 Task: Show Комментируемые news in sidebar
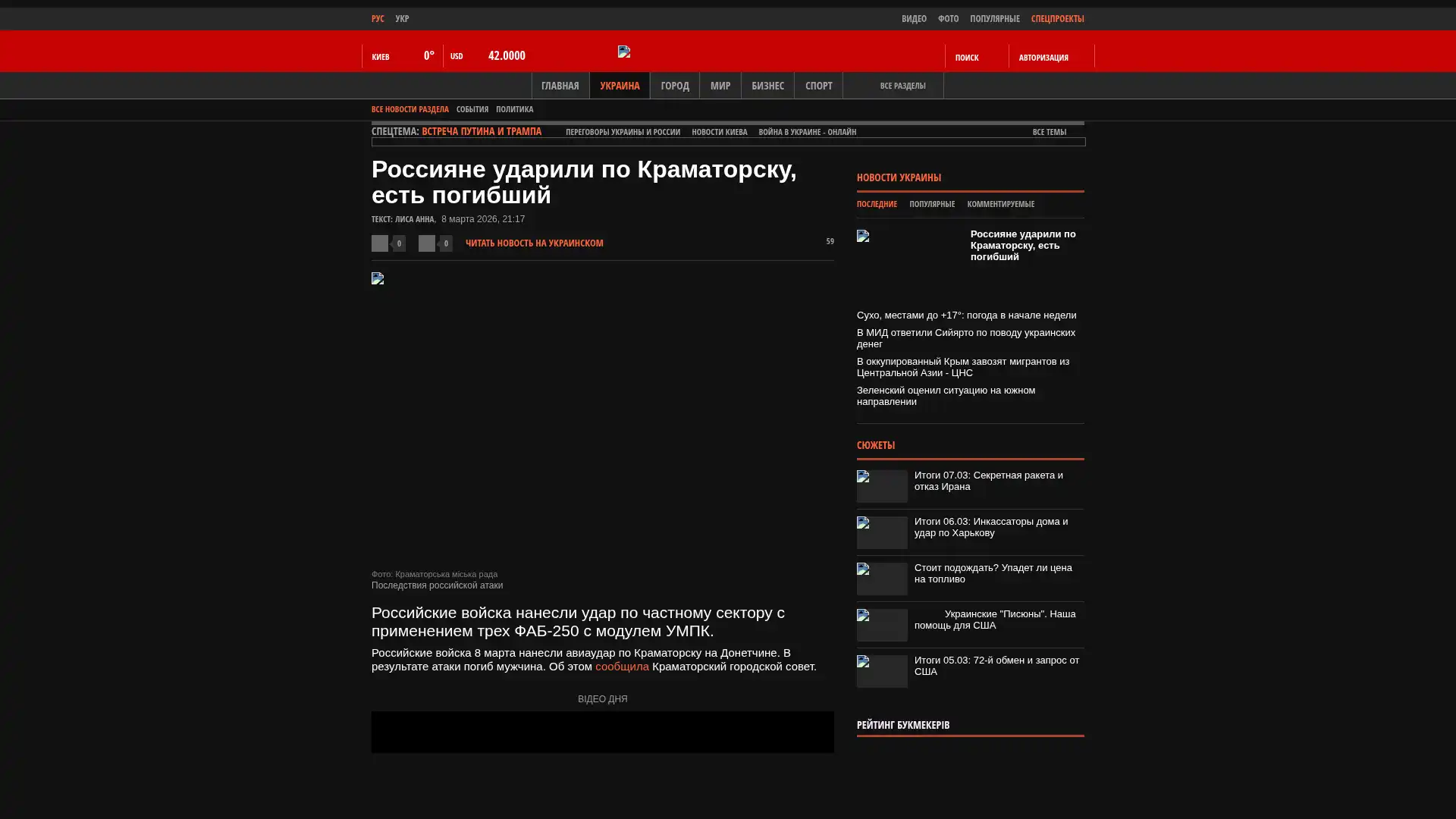(1000, 204)
